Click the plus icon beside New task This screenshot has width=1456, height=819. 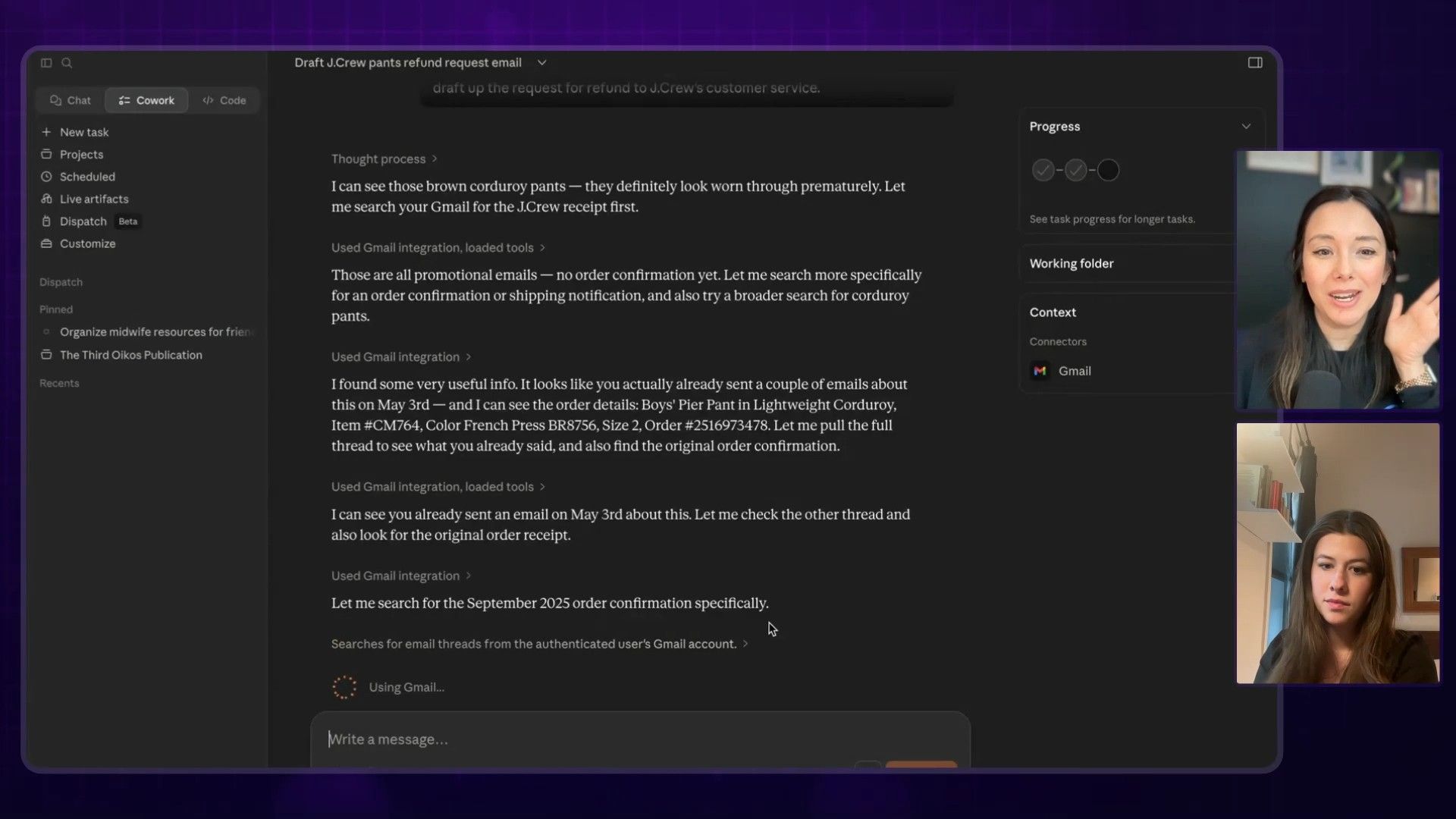(x=46, y=132)
